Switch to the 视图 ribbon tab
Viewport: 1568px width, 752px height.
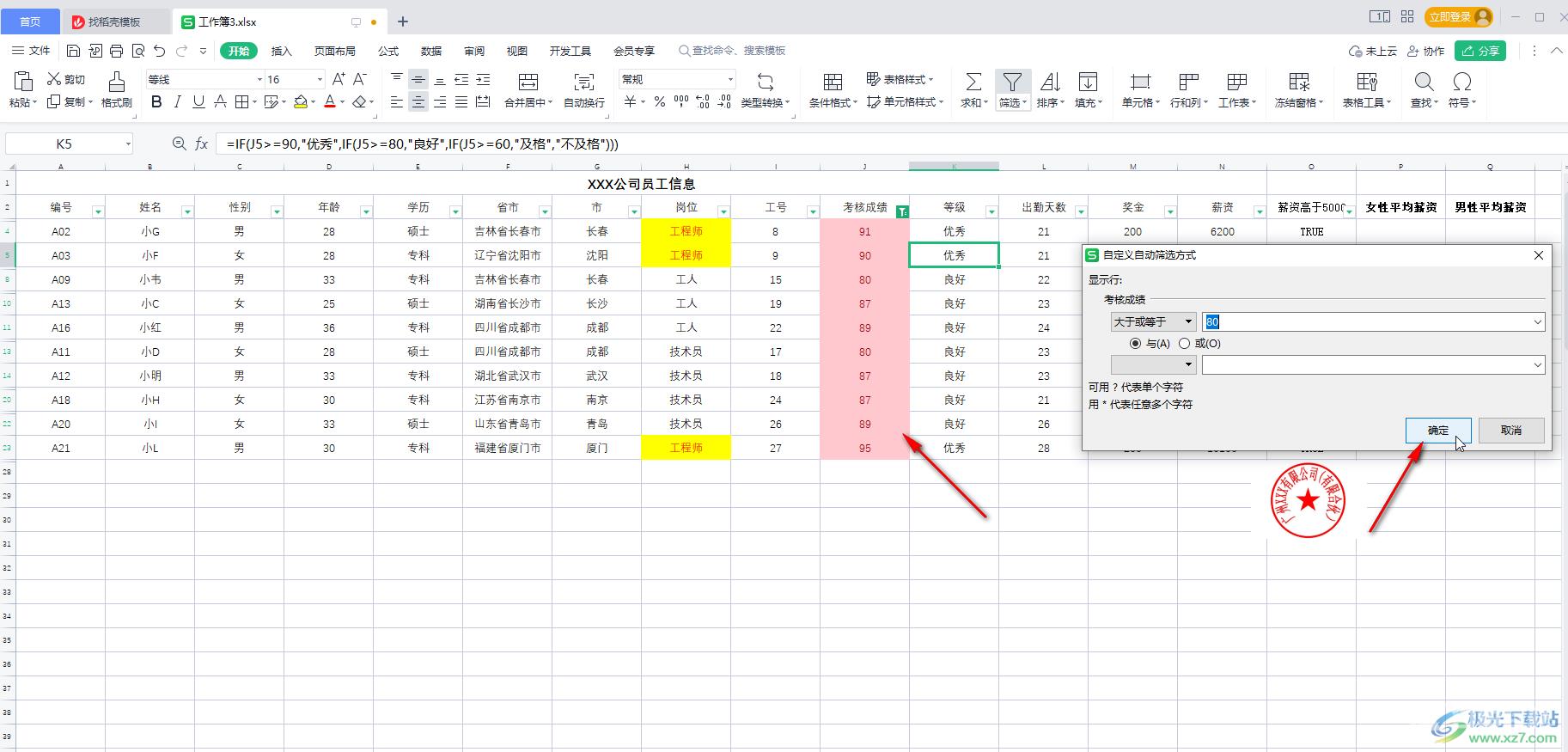click(517, 51)
